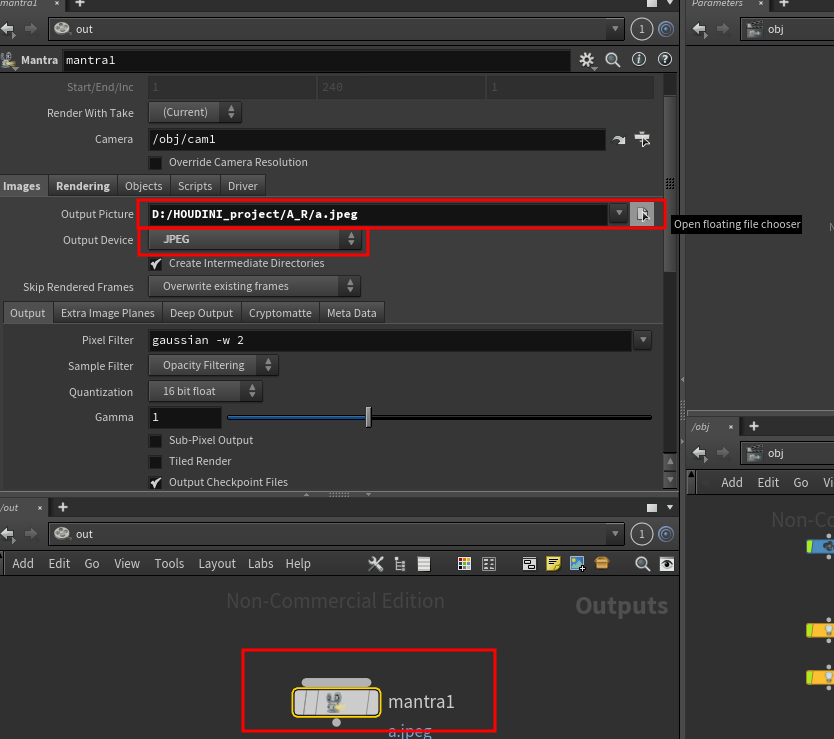Open the Quantization 16 bit float dropdown
Image resolution: width=834 pixels, height=739 pixels.
[x=205, y=392]
